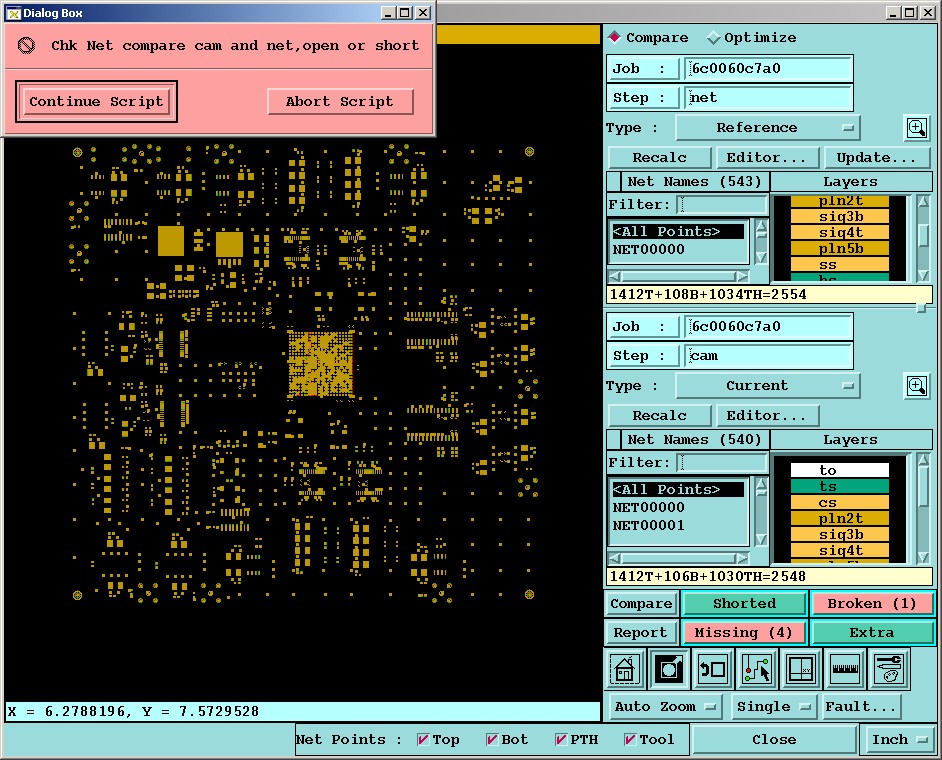
Task: Click right arrow of current net list scrollbar
Action: click(x=743, y=558)
